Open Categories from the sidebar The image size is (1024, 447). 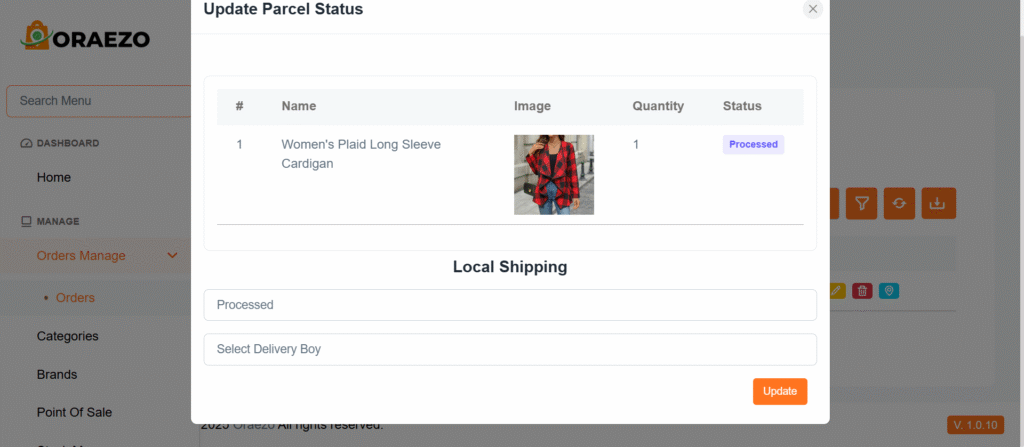point(67,336)
